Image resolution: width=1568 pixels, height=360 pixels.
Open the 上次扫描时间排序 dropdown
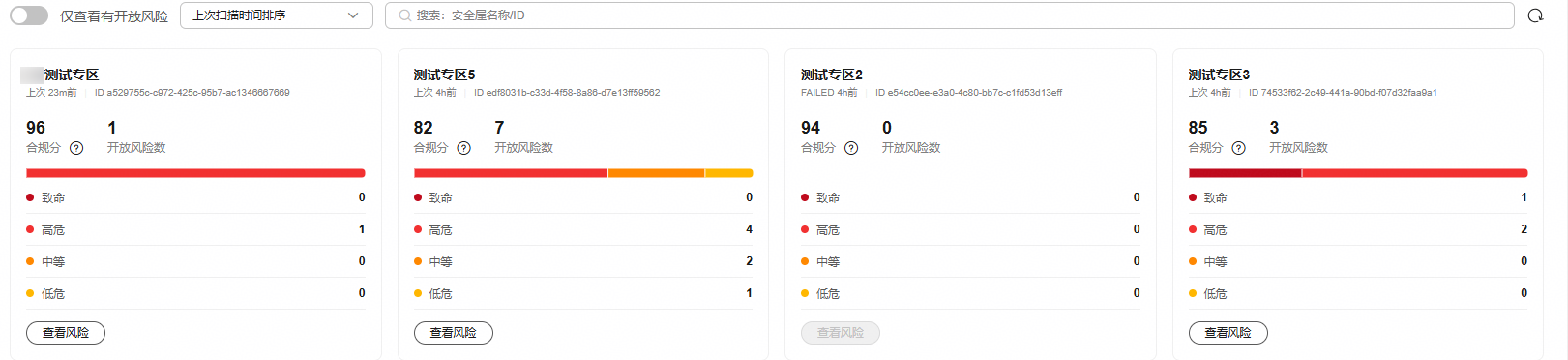point(277,15)
